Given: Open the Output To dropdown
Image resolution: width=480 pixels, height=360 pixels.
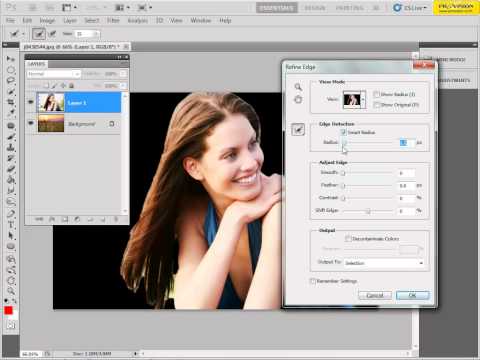Looking at the screenshot, I should [x=384, y=263].
